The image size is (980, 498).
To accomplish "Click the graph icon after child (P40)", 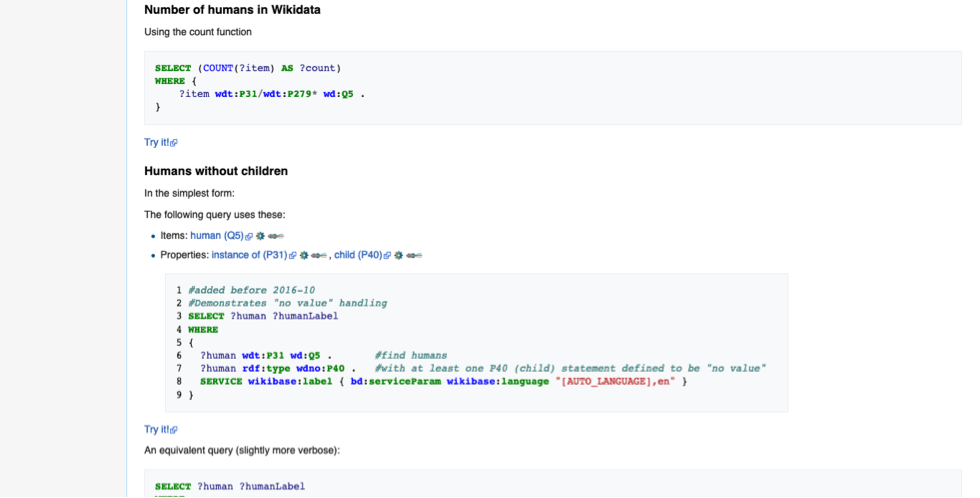I will [x=414, y=256].
